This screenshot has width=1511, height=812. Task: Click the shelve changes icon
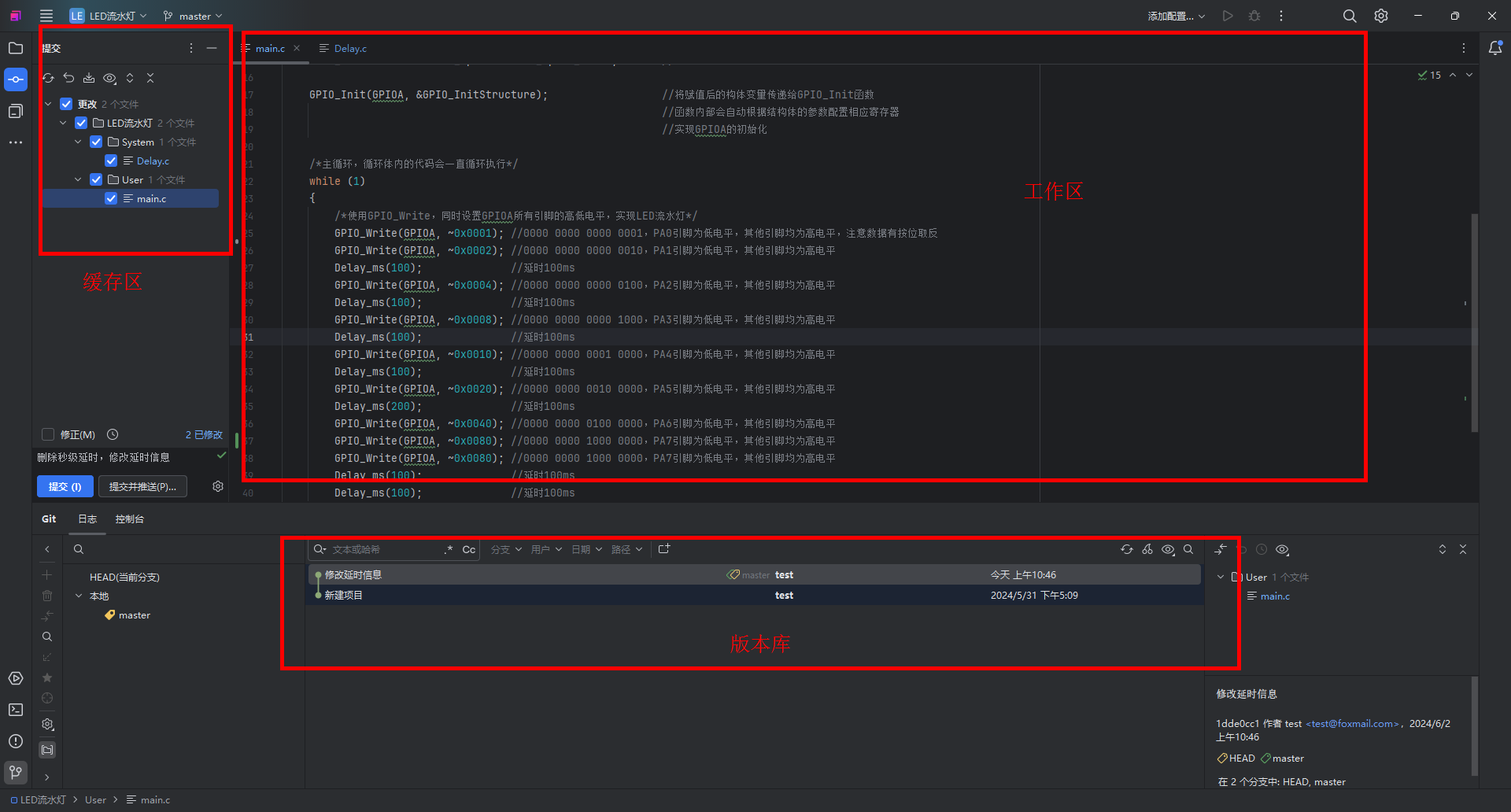click(89, 78)
